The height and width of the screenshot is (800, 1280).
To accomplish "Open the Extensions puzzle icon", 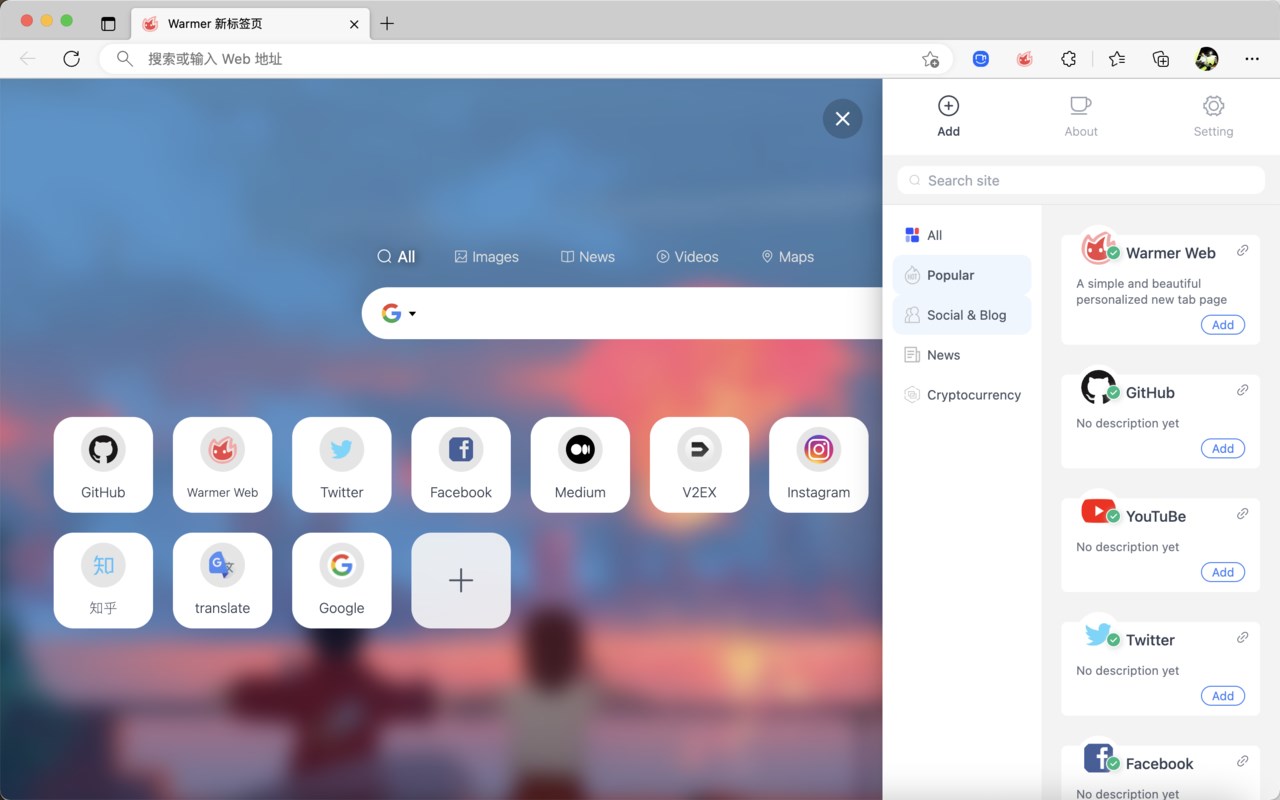I will pyautogui.click(x=1068, y=59).
